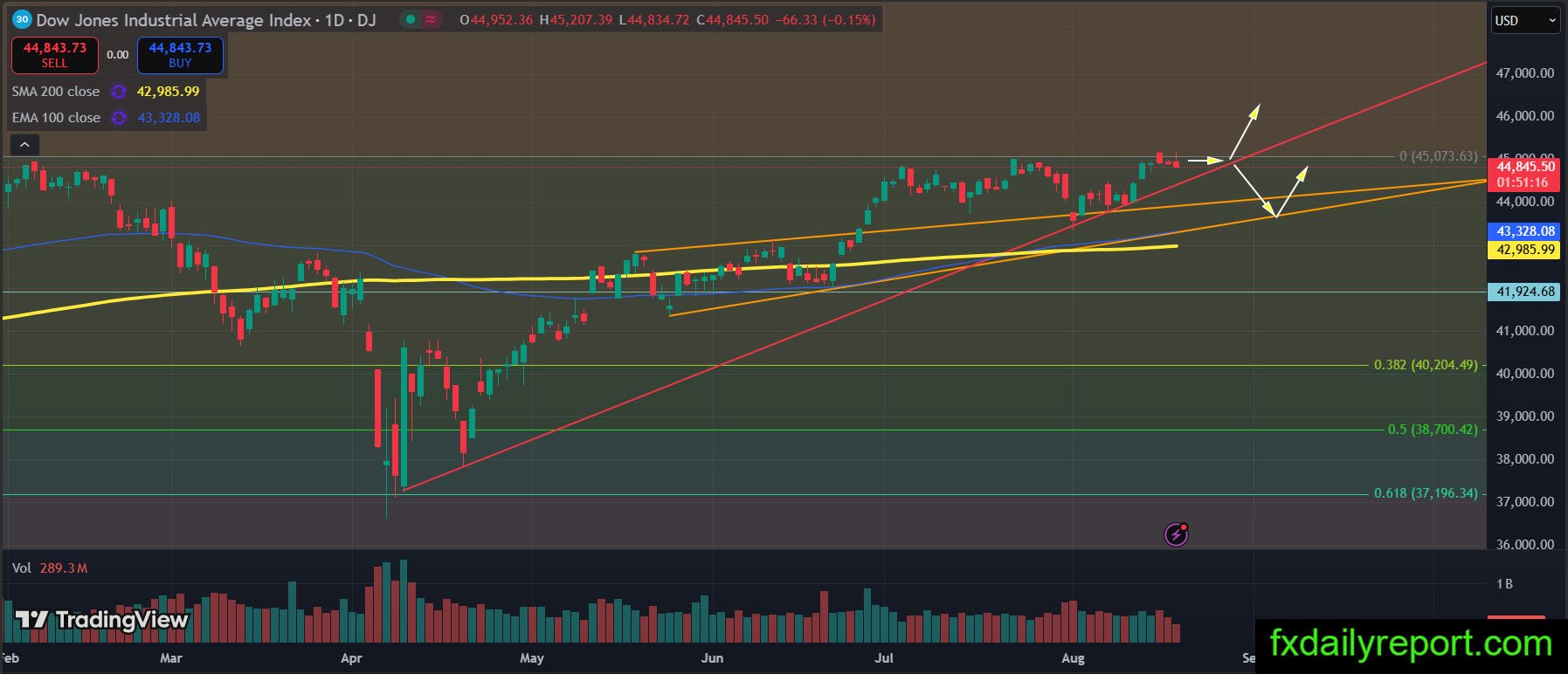Click the Aug label on the time axis
1568x674 pixels.
coord(1073,658)
